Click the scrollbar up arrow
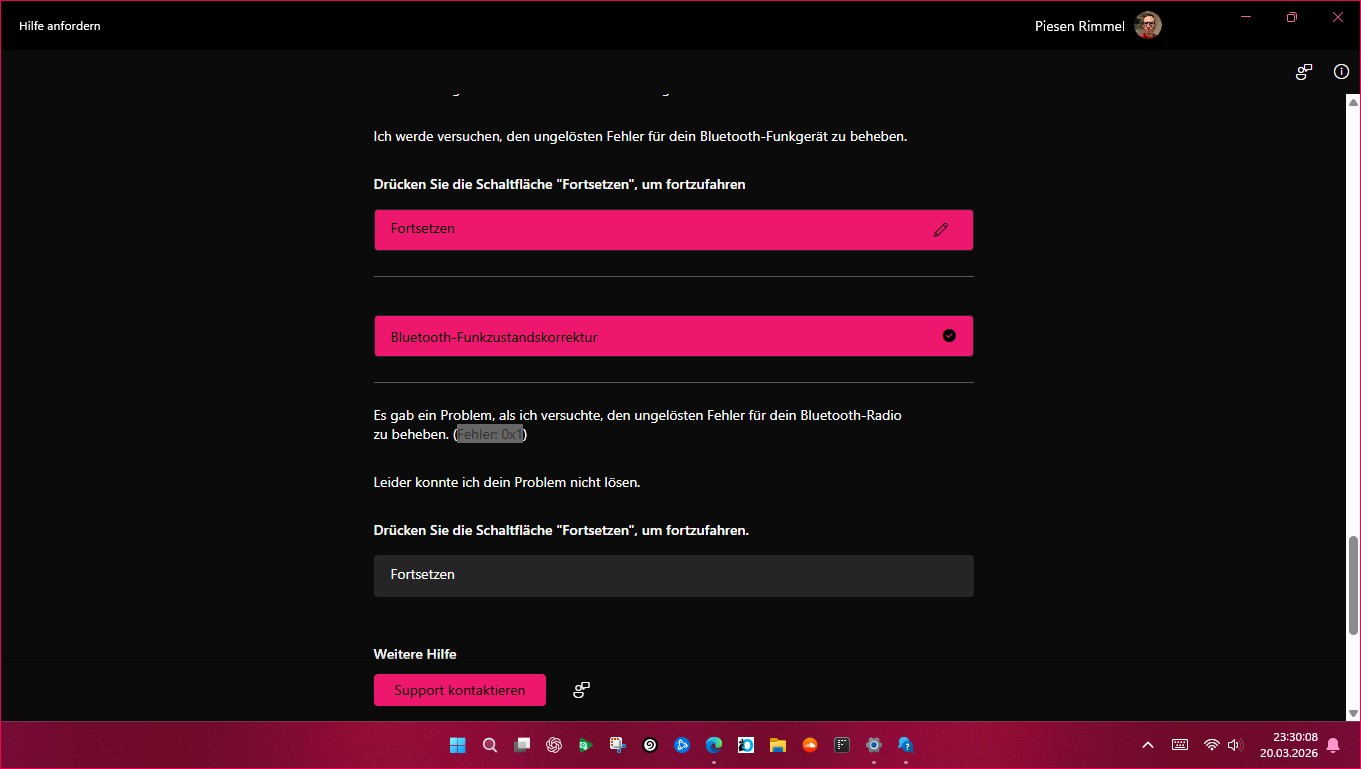This screenshot has height=769, width=1361. (1354, 102)
